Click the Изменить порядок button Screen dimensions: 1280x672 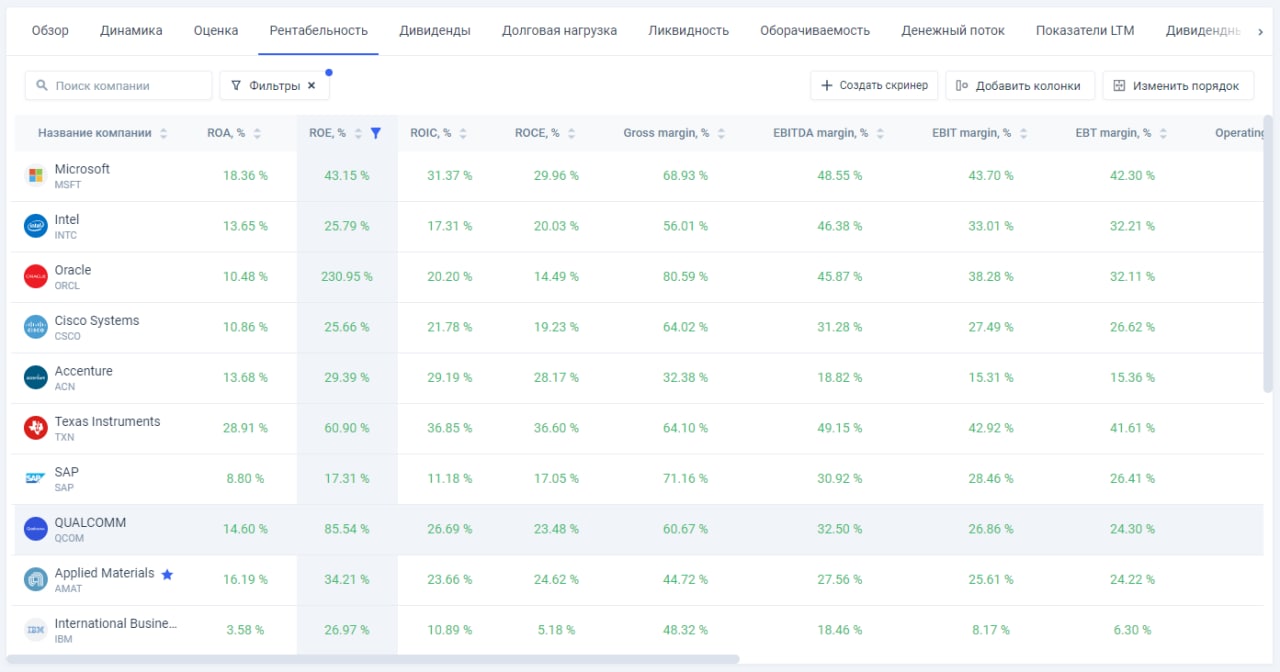pyautogui.click(x=1178, y=86)
